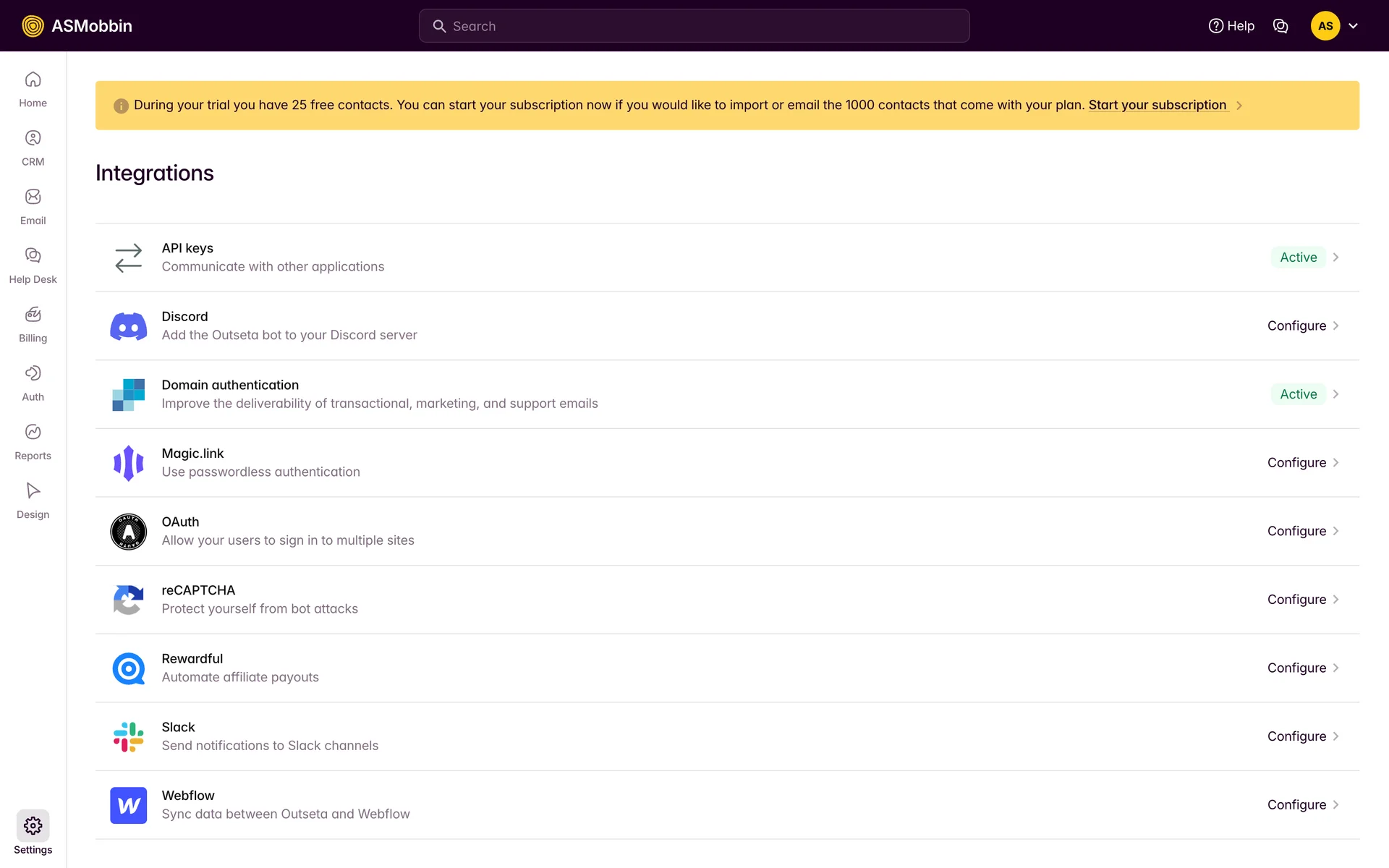Open API keys row chevron
The width and height of the screenshot is (1389, 868).
tap(1335, 258)
